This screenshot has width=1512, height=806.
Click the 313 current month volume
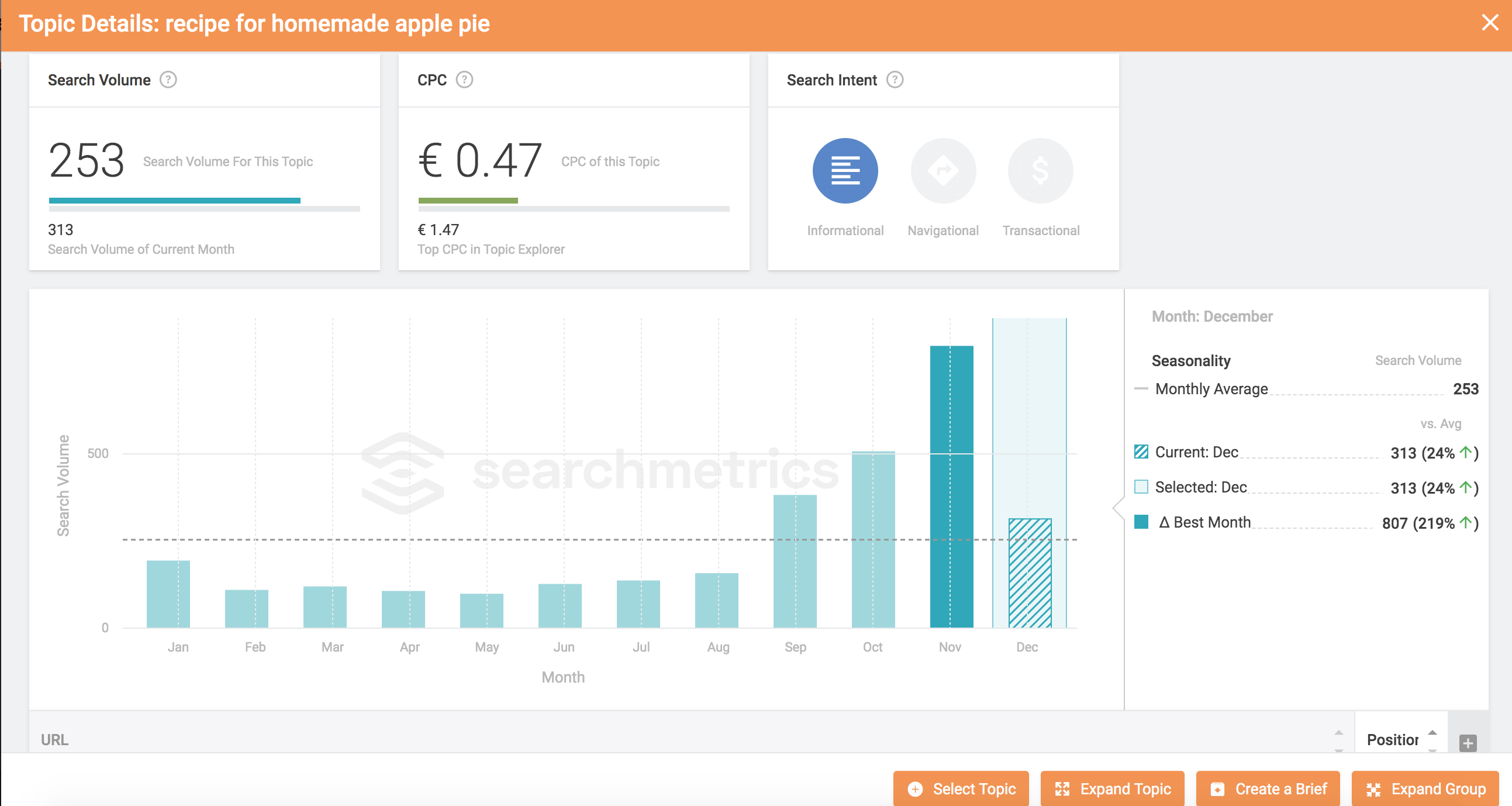click(x=60, y=229)
